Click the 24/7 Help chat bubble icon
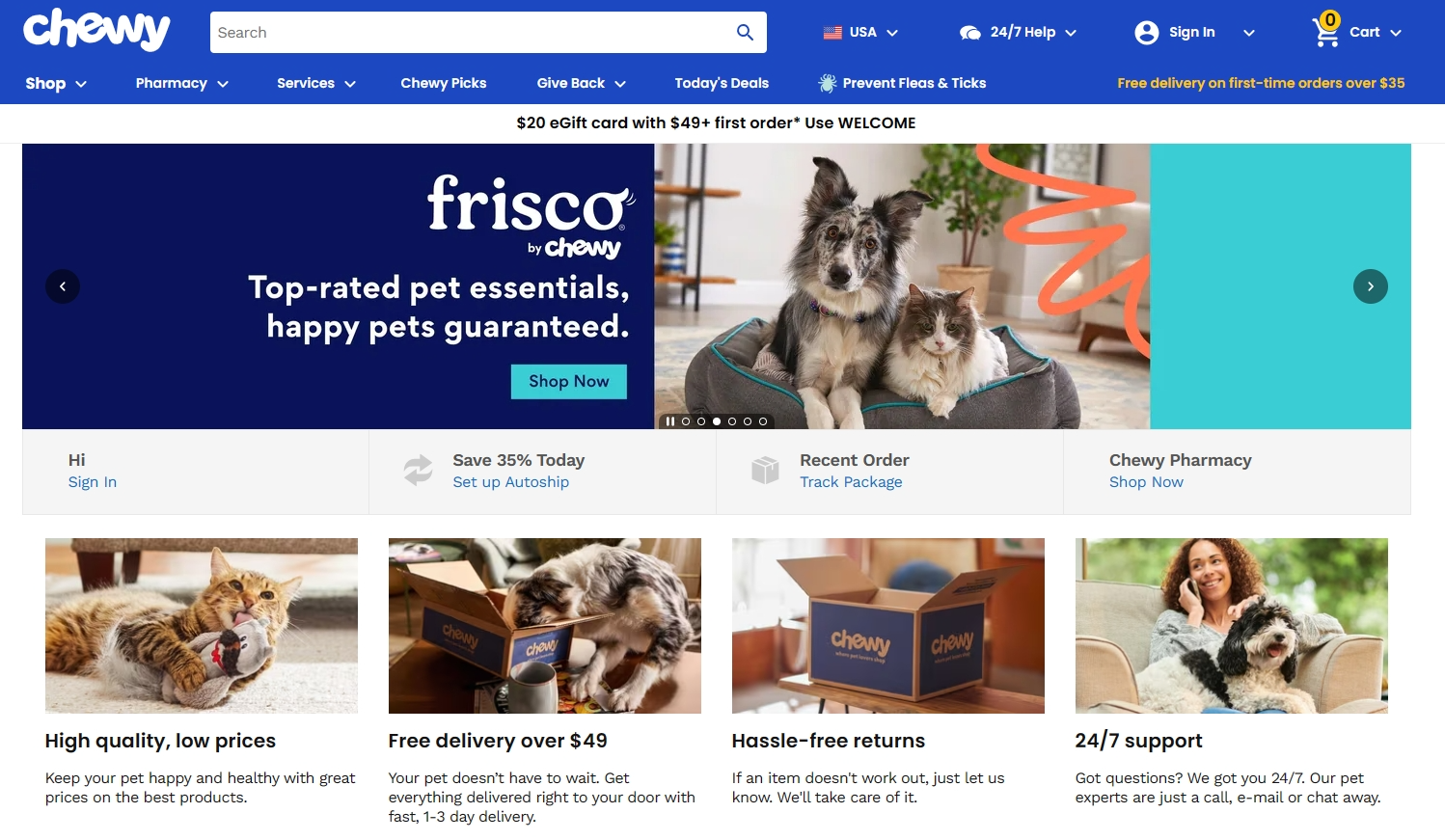Screen dimensions: 1445x840 pos(969,33)
